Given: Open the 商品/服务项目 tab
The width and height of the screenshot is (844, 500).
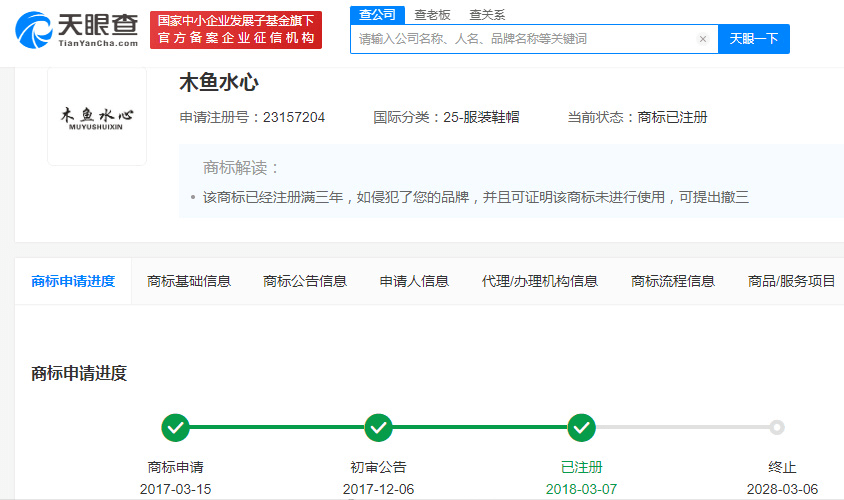Looking at the screenshot, I should coord(791,281).
